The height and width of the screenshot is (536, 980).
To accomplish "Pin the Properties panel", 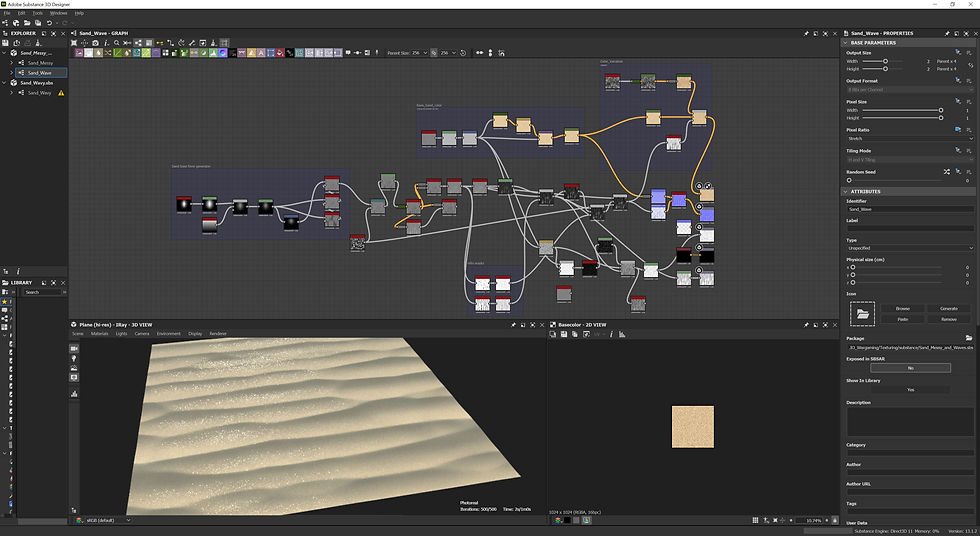I will coord(947,33).
